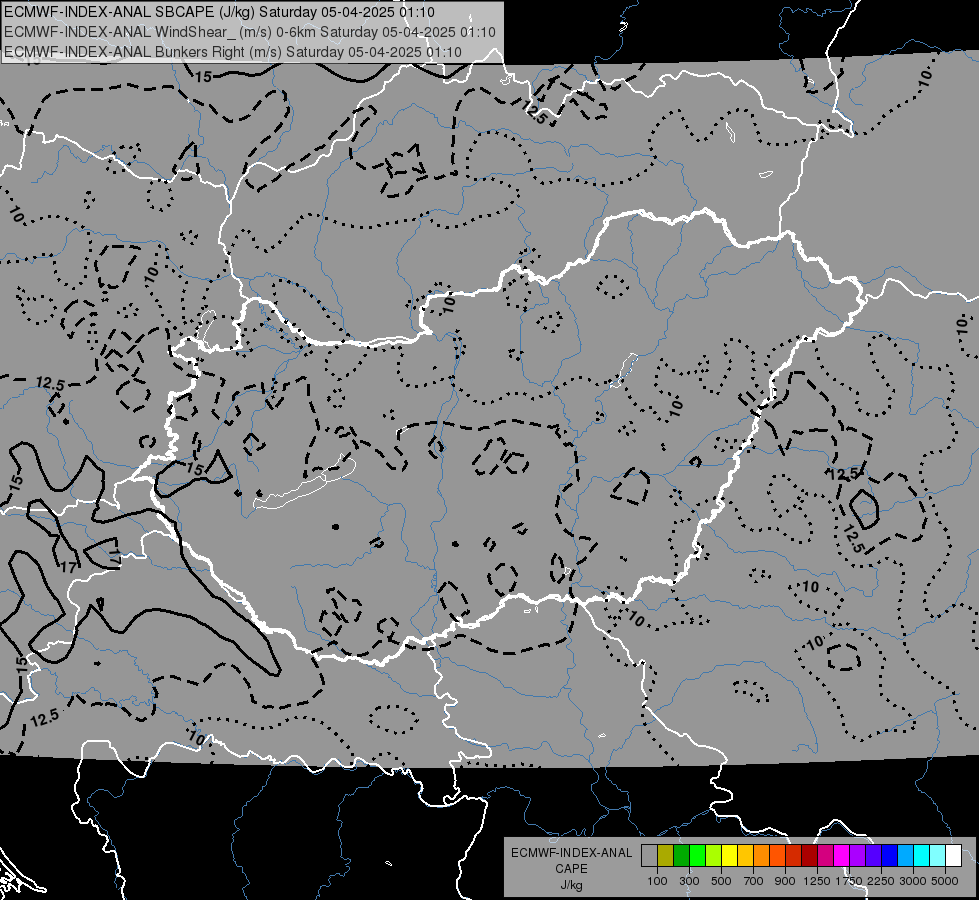Pick the gold-amber CAPE legend swatch
979x900 pixels.
click(x=745, y=855)
